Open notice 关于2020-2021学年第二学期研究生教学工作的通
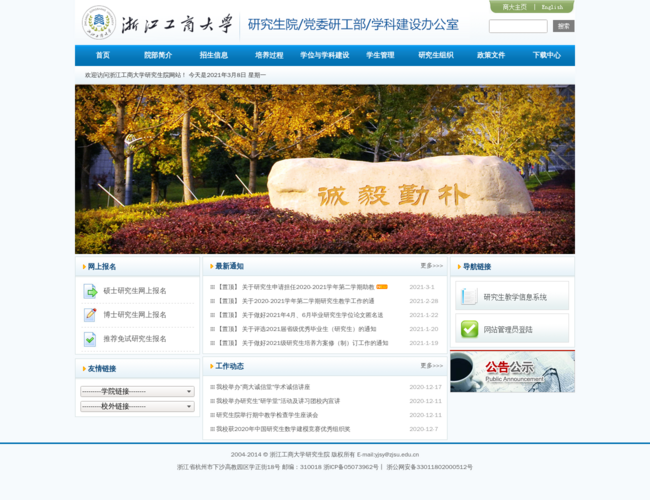This screenshot has width=650, height=500. point(295,301)
